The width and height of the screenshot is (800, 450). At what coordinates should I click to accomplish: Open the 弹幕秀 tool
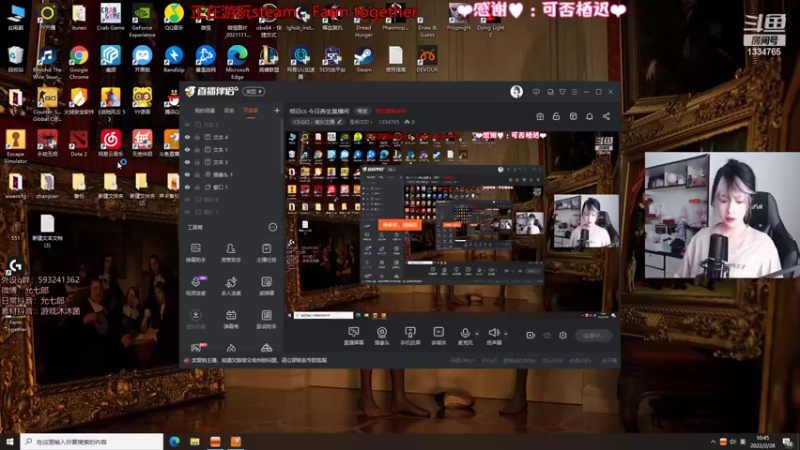(x=231, y=319)
